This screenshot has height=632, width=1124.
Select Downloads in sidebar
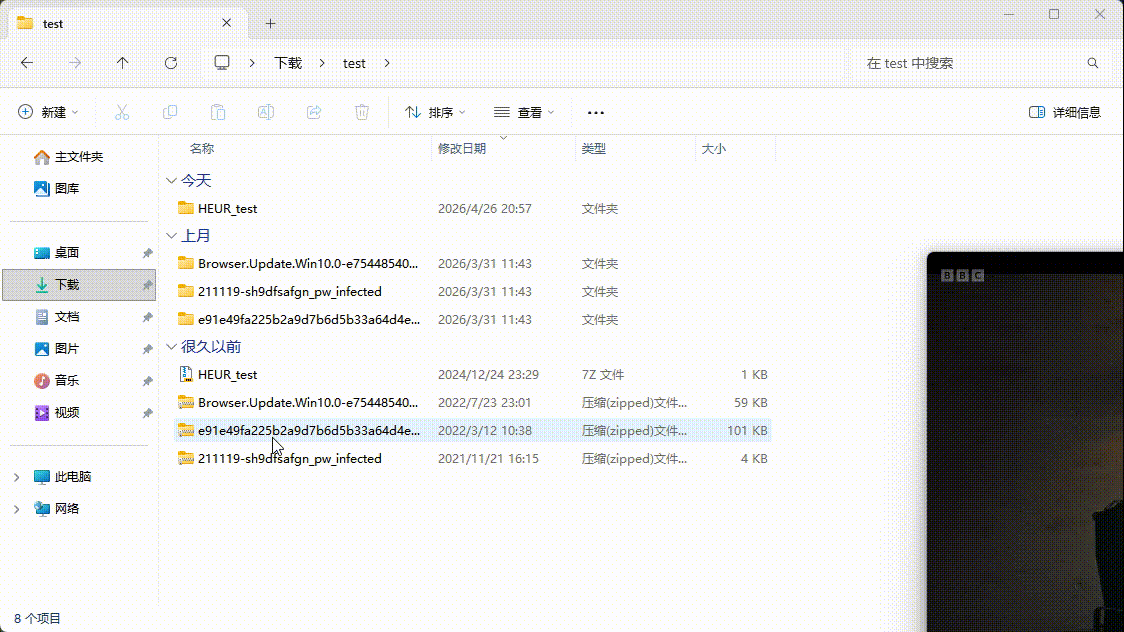pos(79,284)
